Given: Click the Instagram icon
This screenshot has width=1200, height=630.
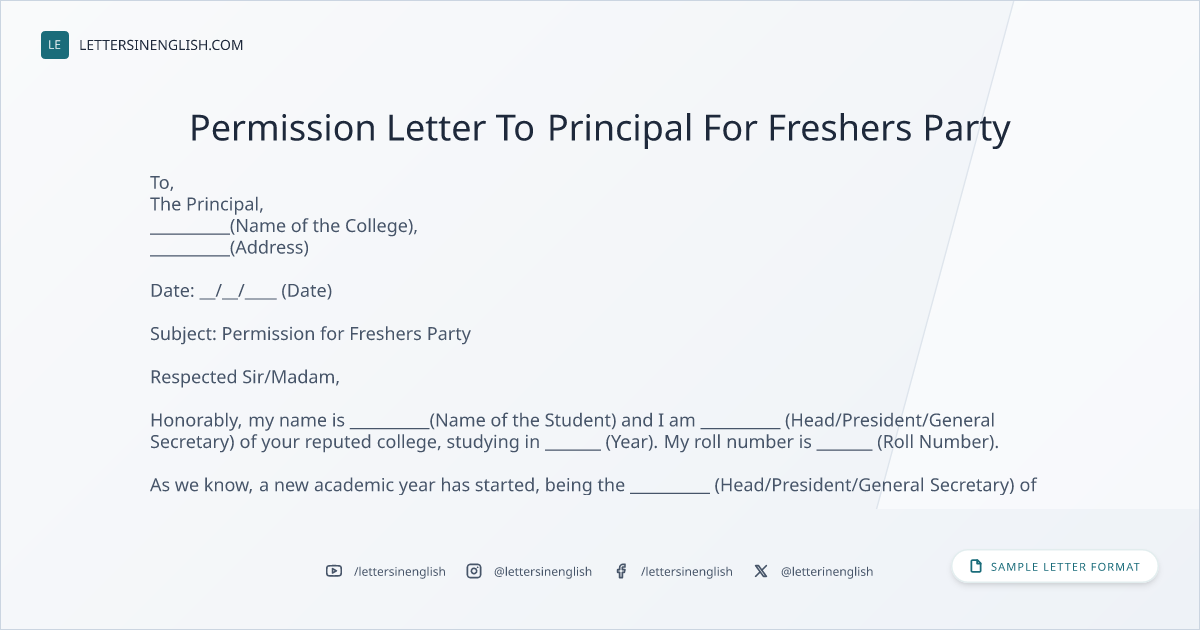Looking at the screenshot, I should (474, 571).
